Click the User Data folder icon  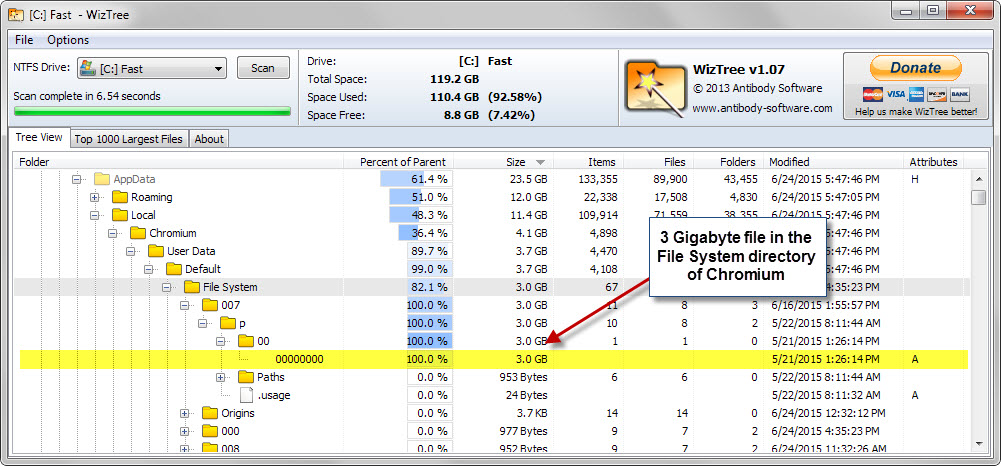156,252
